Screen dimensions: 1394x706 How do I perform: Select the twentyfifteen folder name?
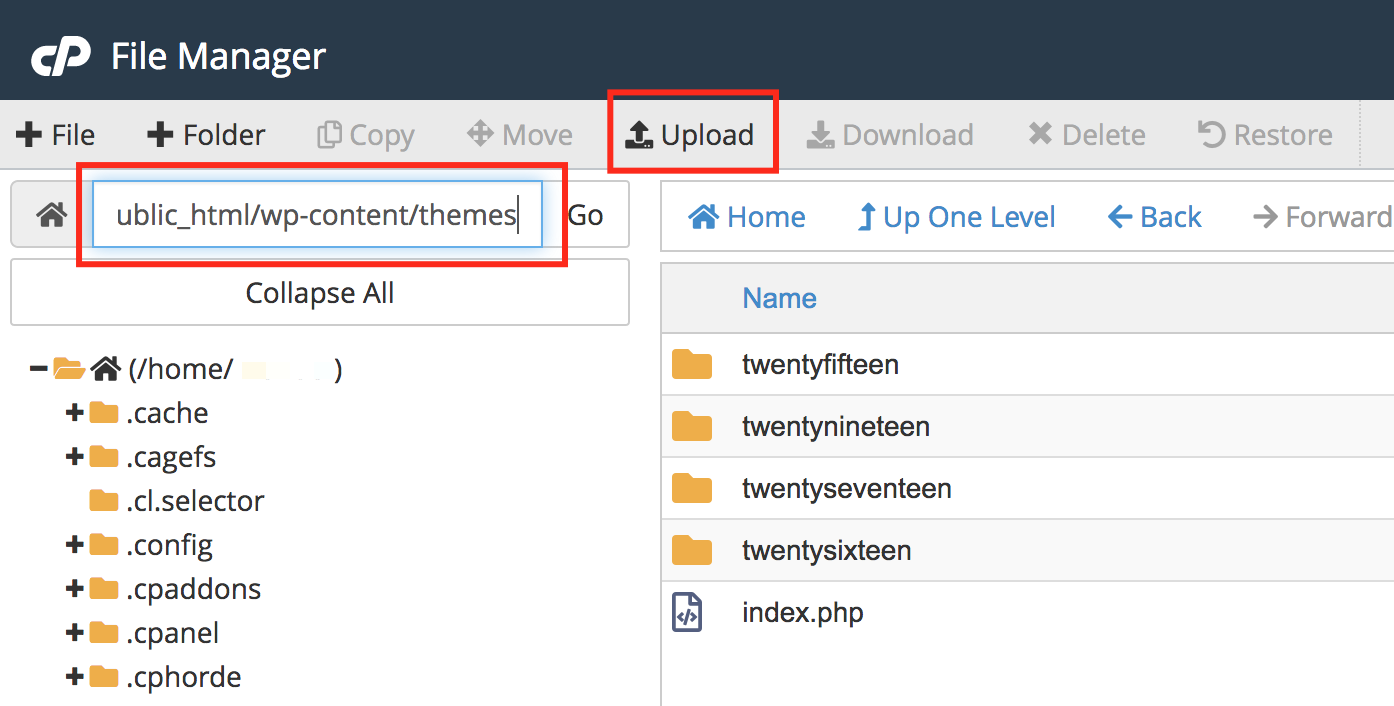coord(820,365)
